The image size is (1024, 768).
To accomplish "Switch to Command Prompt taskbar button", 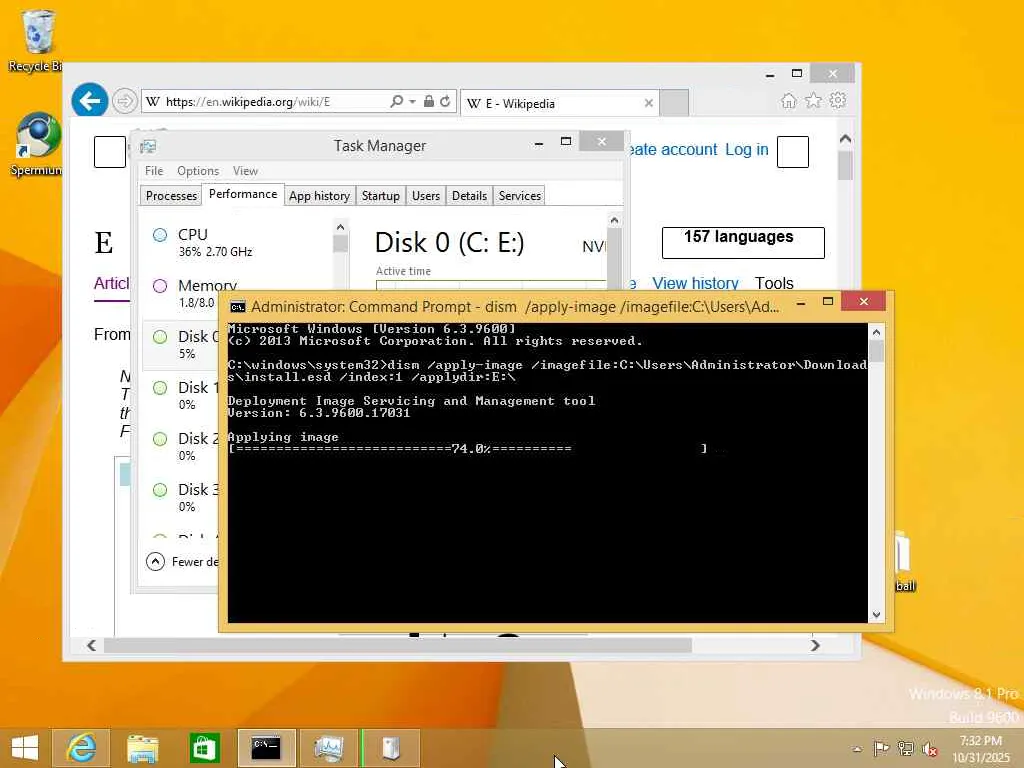I will [x=266, y=748].
